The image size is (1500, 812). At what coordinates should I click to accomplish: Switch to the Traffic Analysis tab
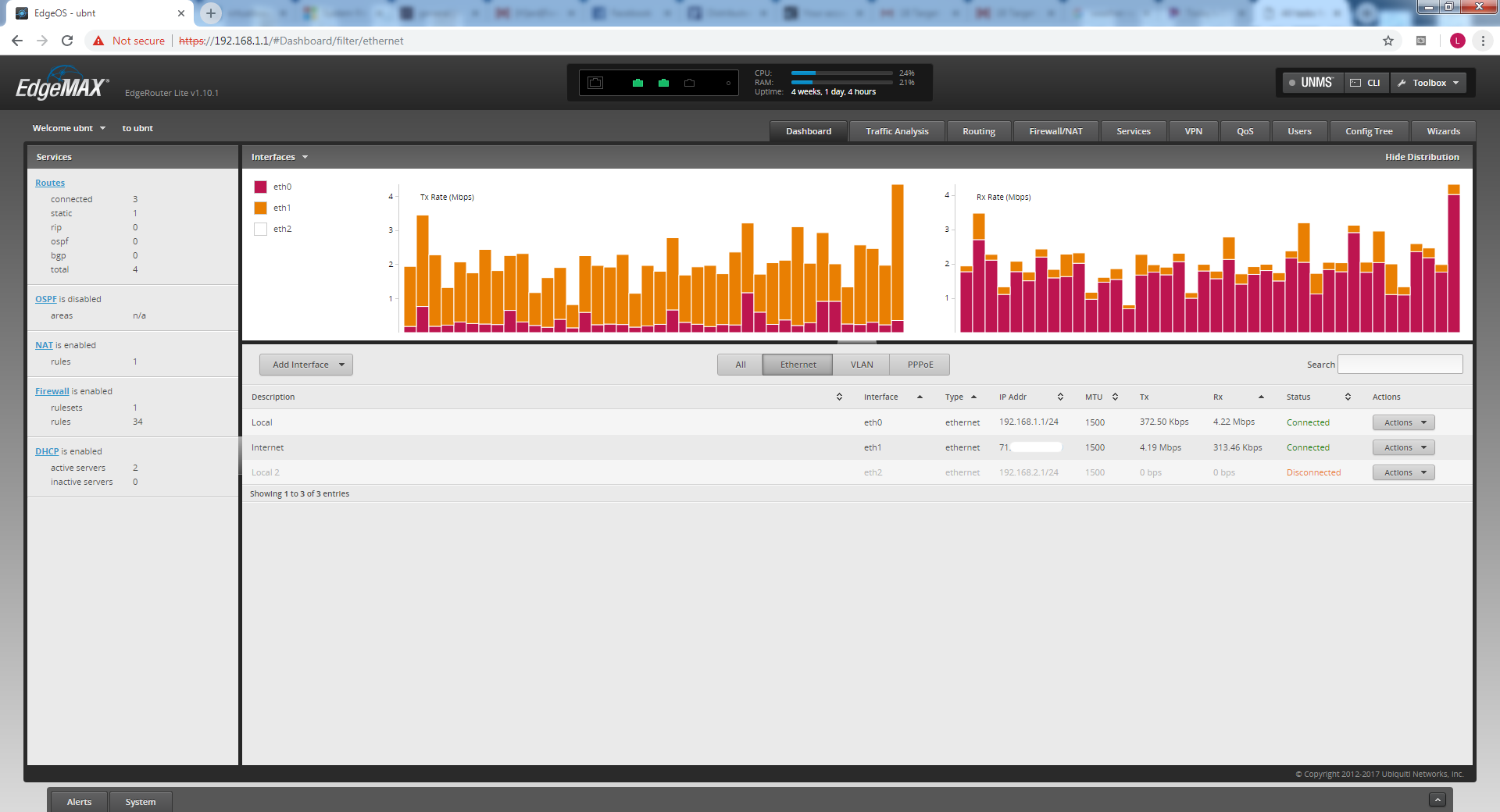click(897, 131)
